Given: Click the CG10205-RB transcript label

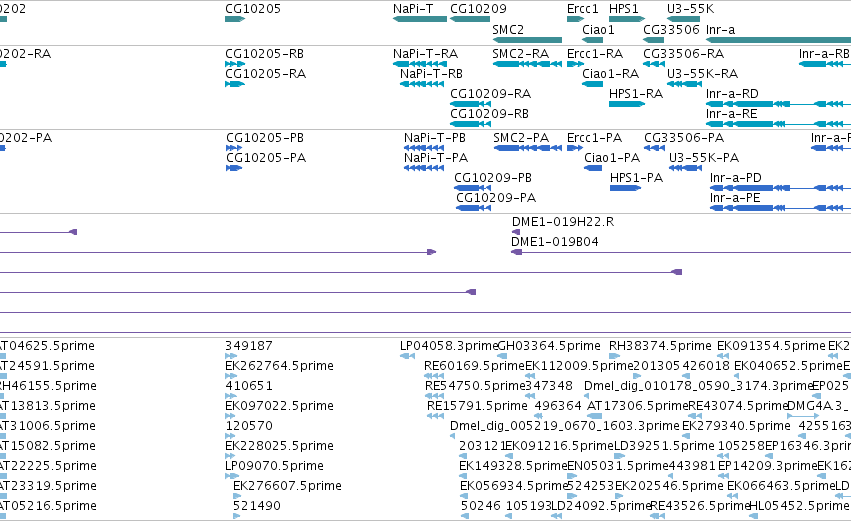Looking at the screenshot, I should [264, 54].
